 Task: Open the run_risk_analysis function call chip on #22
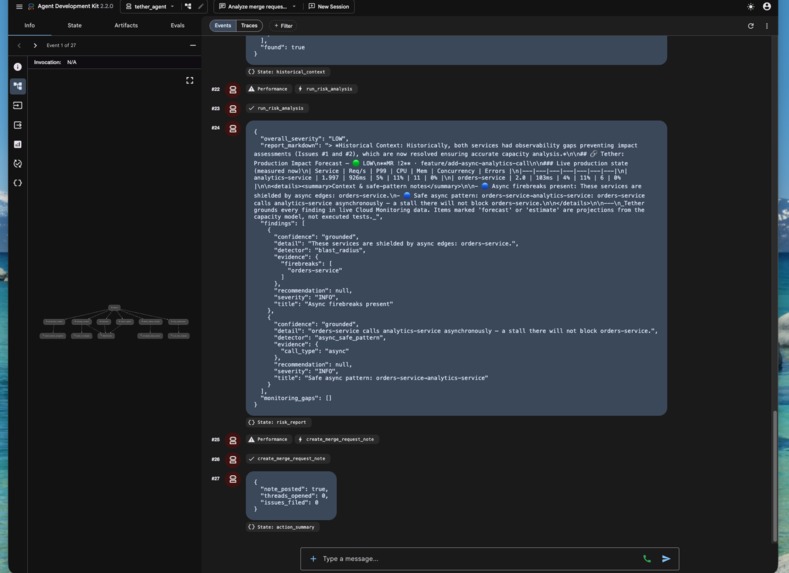click(x=326, y=89)
